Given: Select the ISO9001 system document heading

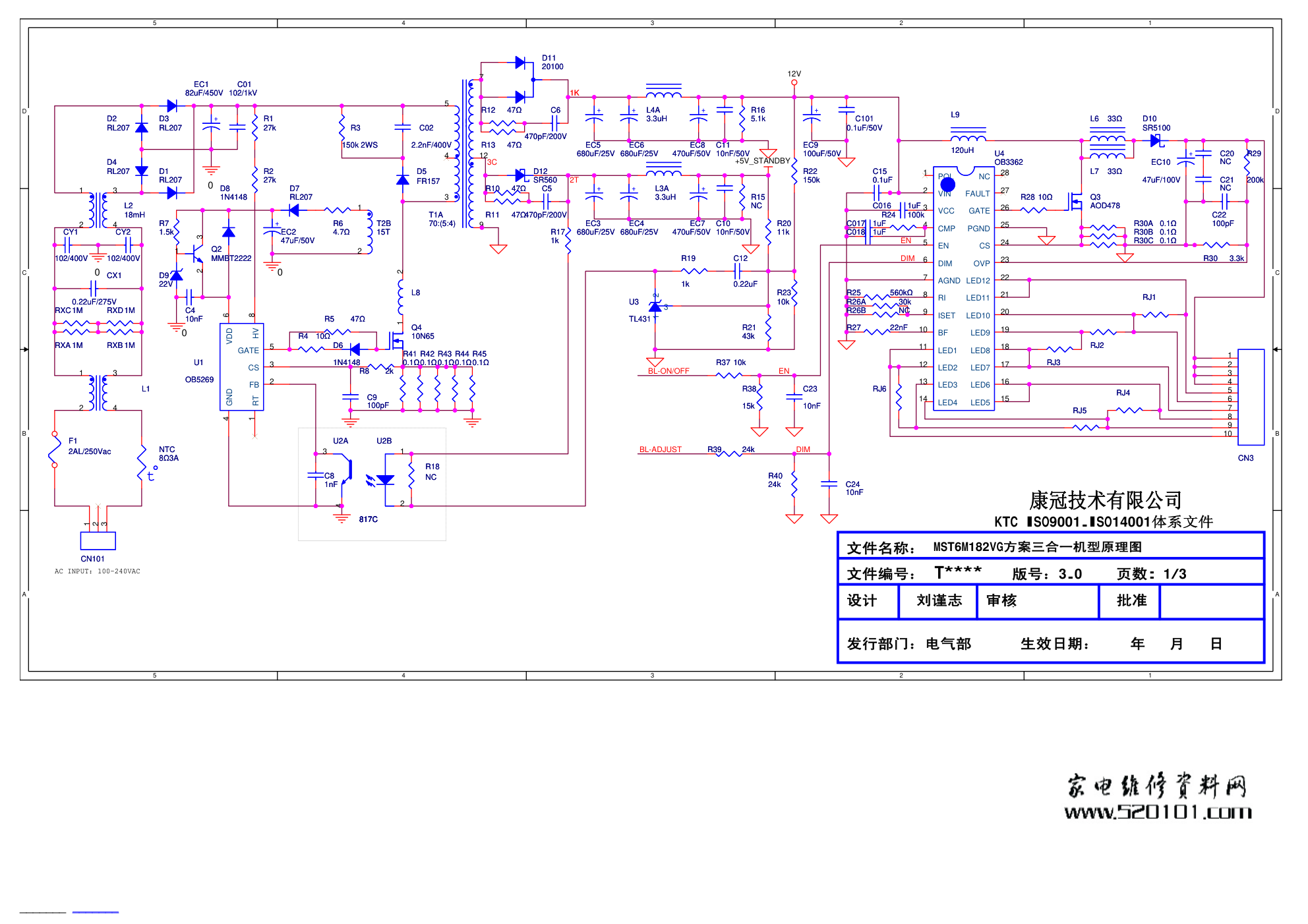Looking at the screenshot, I should 1104,522.
